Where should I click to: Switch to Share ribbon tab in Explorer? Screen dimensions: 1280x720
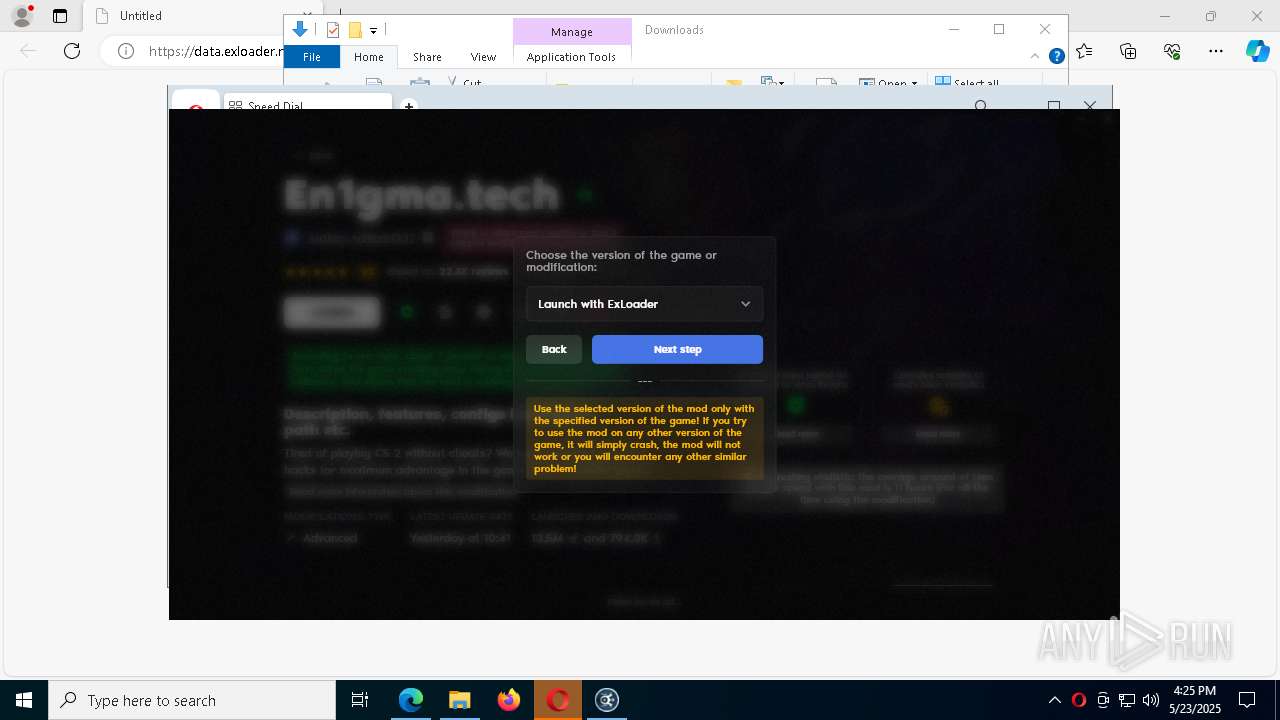click(427, 57)
